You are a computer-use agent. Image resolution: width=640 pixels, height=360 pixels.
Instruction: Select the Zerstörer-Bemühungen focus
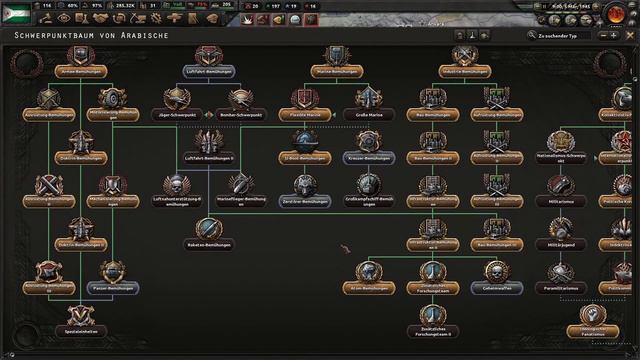click(305, 201)
